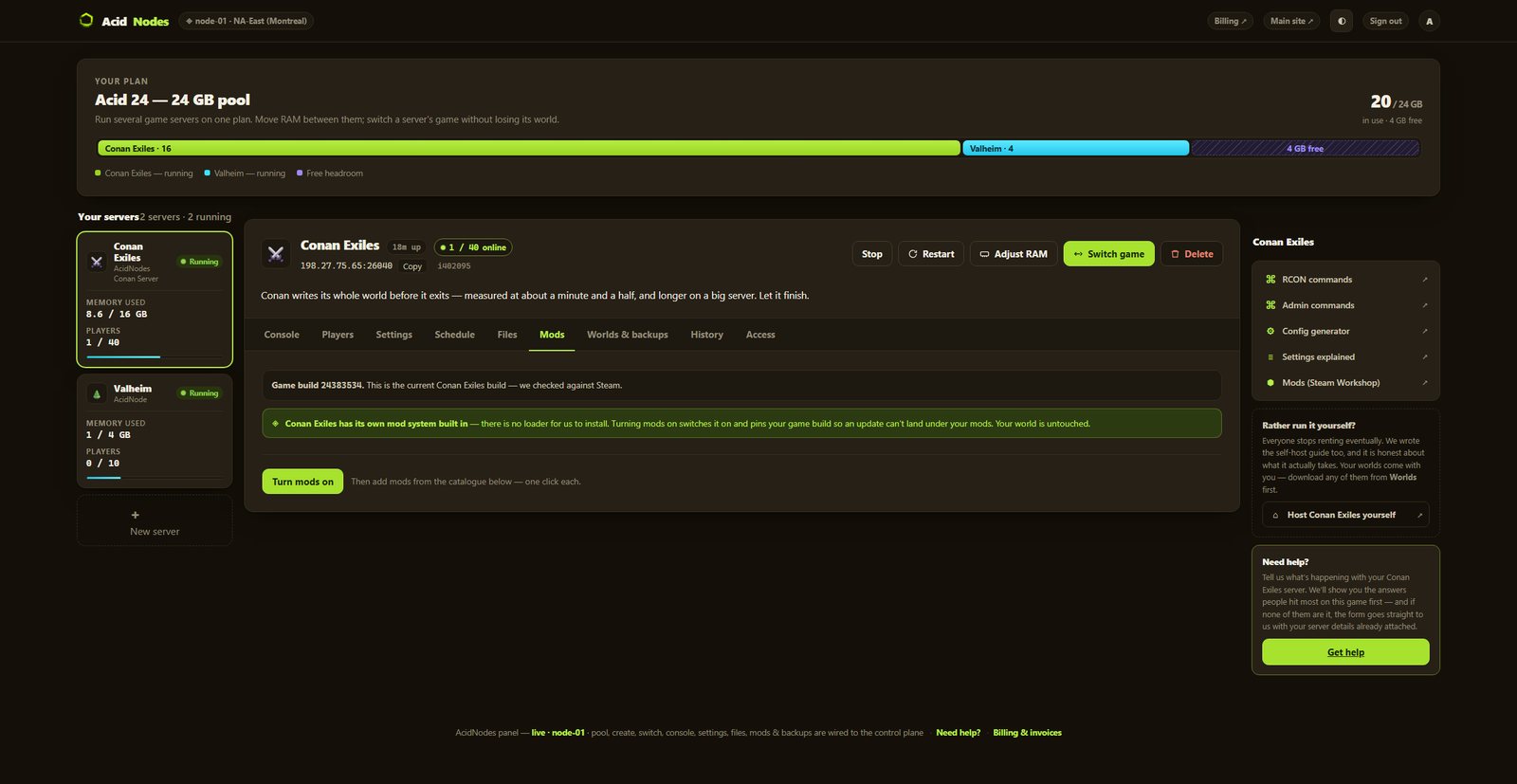Open the Billing link in top bar
Viewport: 1517px width, 784px height.
(x=1231, y=21)
